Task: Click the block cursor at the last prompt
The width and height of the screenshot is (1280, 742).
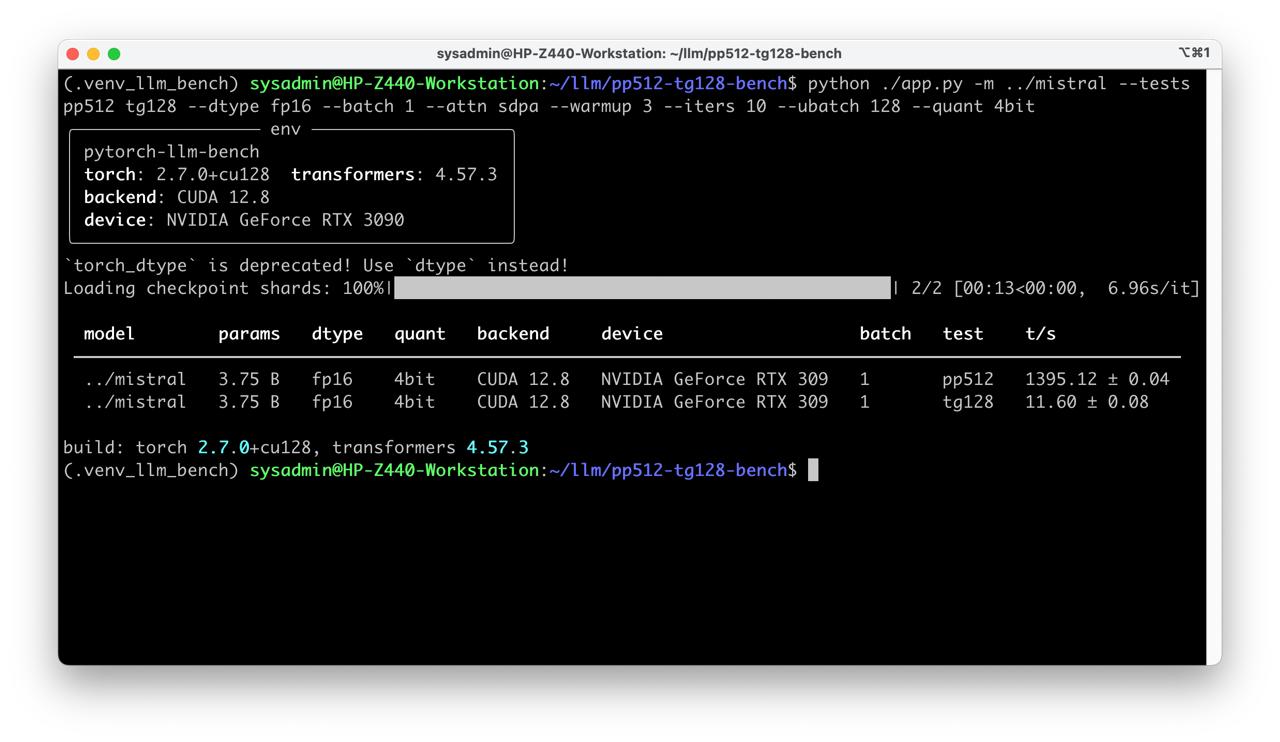Action: pyautogui.click(x=813, y=470)
